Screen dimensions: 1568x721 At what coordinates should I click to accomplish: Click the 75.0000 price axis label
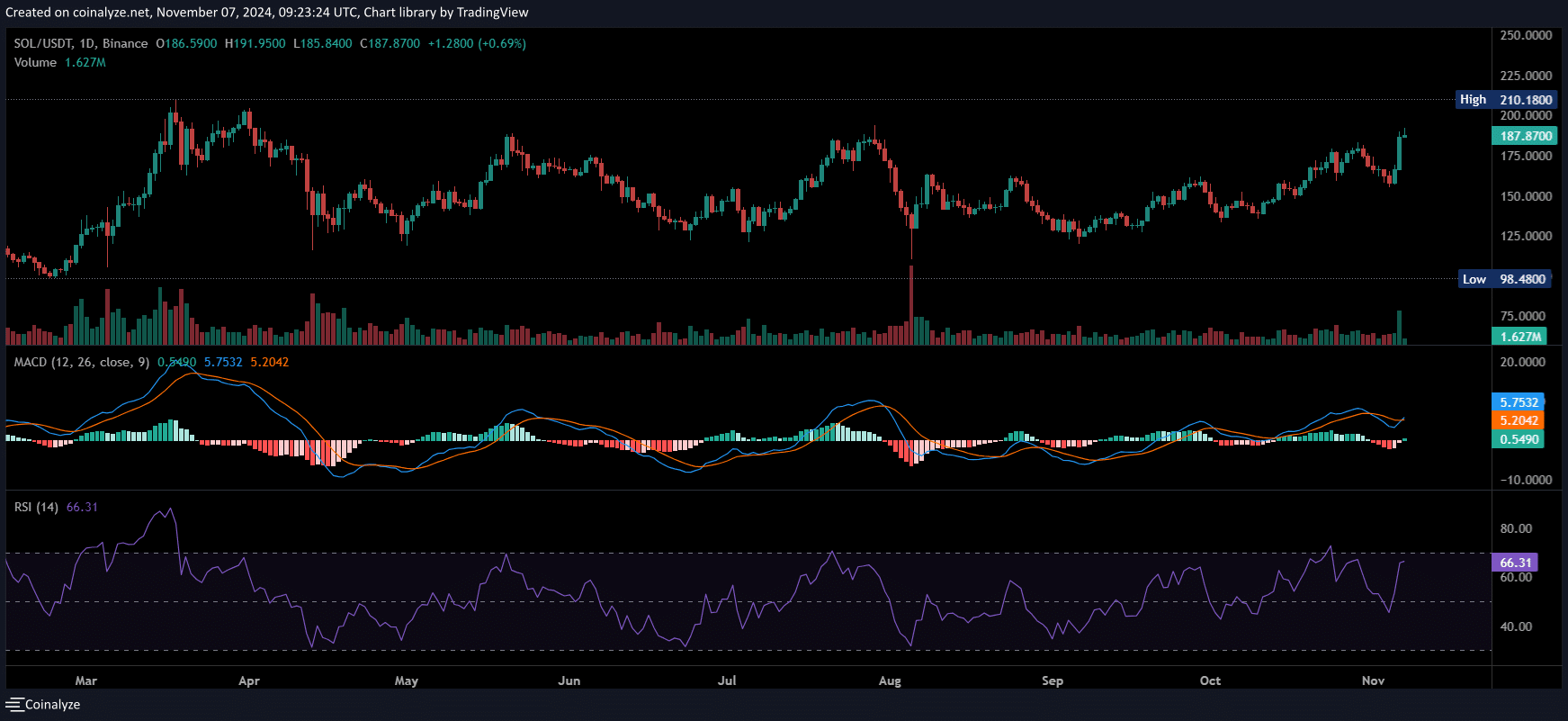click(x=1523, y=316)
